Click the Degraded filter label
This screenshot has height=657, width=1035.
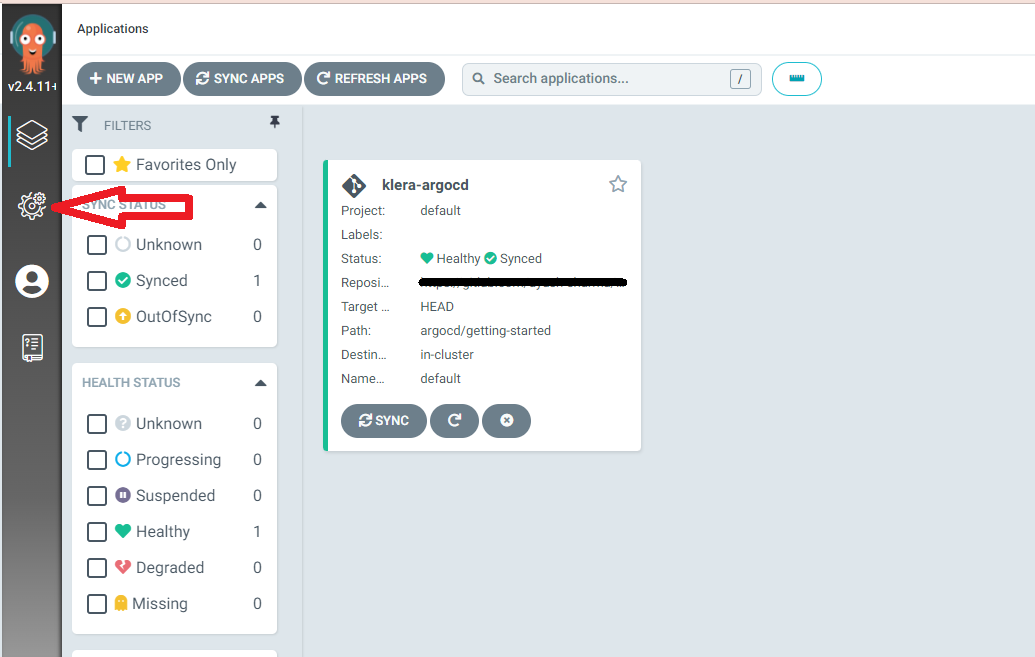[x=170, y=568]
